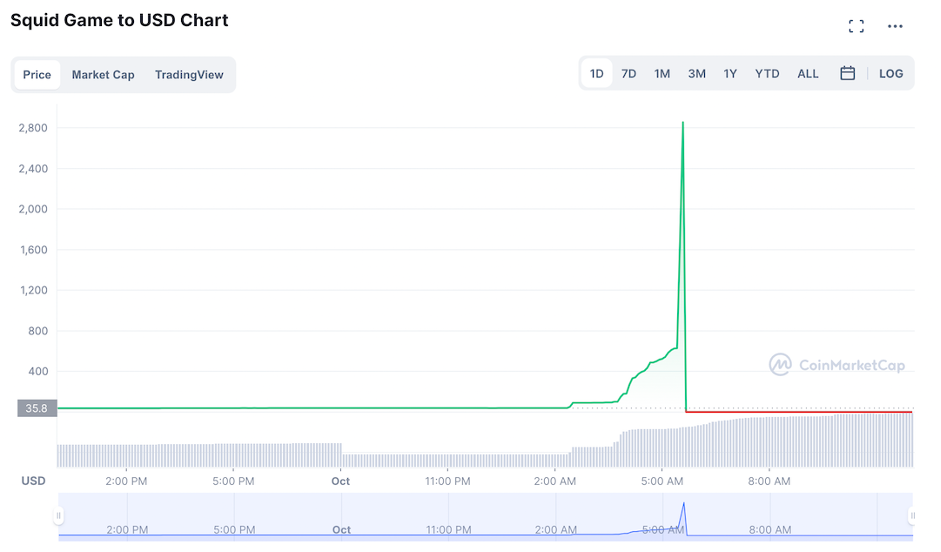The image size is (941, 552).
Task: Open the TradingView chart tab
Action: click(x=189, y=75)
